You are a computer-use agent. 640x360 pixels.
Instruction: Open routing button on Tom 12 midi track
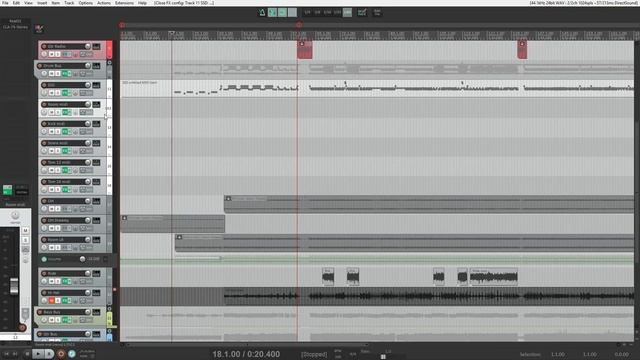tap(86, 170)
